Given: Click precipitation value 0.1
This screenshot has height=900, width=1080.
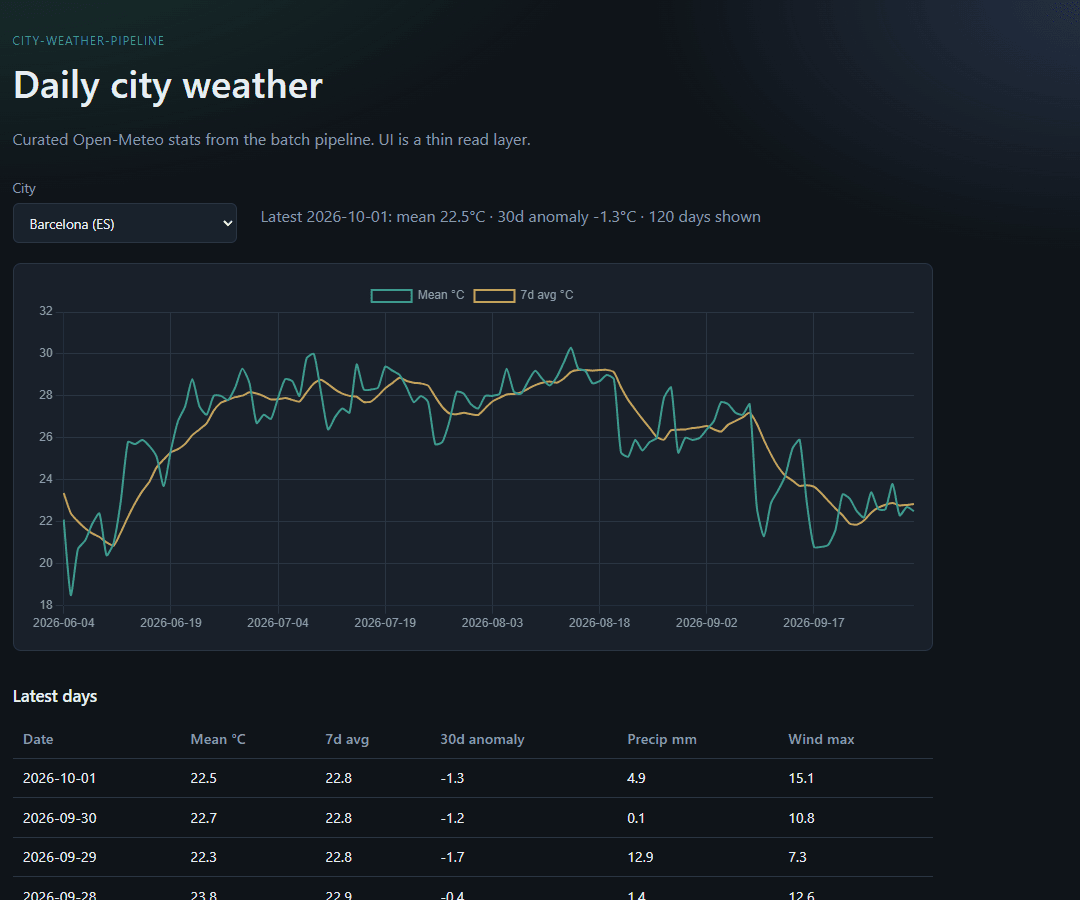Looking at the screenshot, I should (636, 818).
